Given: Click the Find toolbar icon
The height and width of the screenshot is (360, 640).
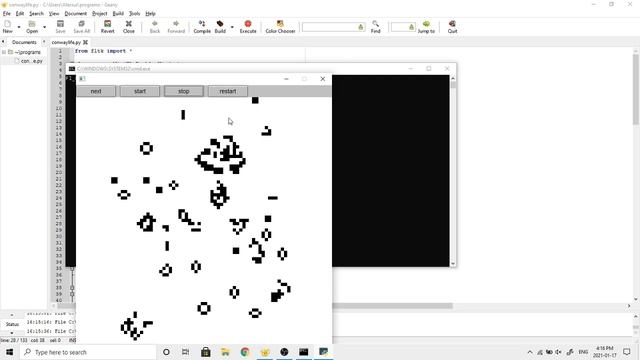Looking at the screenshot, I should click(x=376, y=27).
